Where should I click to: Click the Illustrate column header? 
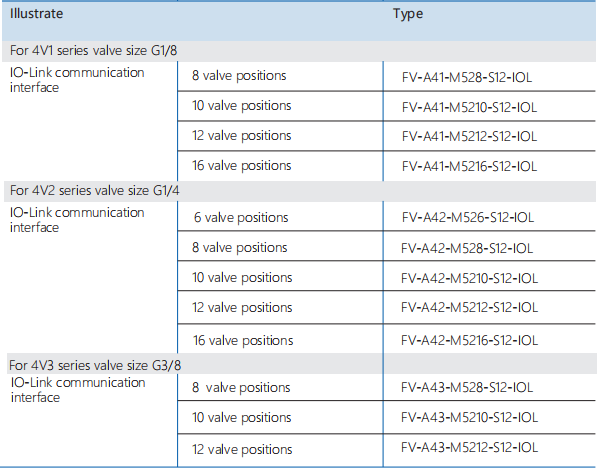pyautogui.click(x=37, y=14)
